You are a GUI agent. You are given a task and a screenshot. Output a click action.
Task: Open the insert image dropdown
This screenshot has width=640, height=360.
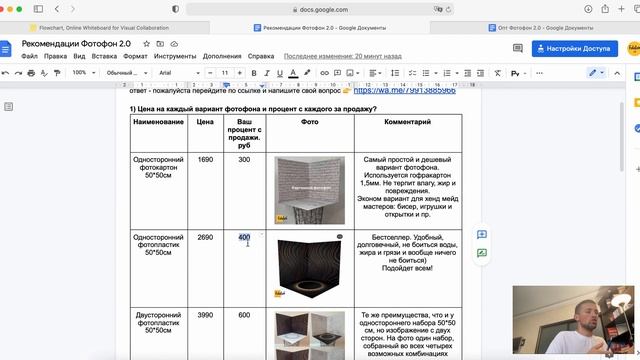(x=353, y=73)
